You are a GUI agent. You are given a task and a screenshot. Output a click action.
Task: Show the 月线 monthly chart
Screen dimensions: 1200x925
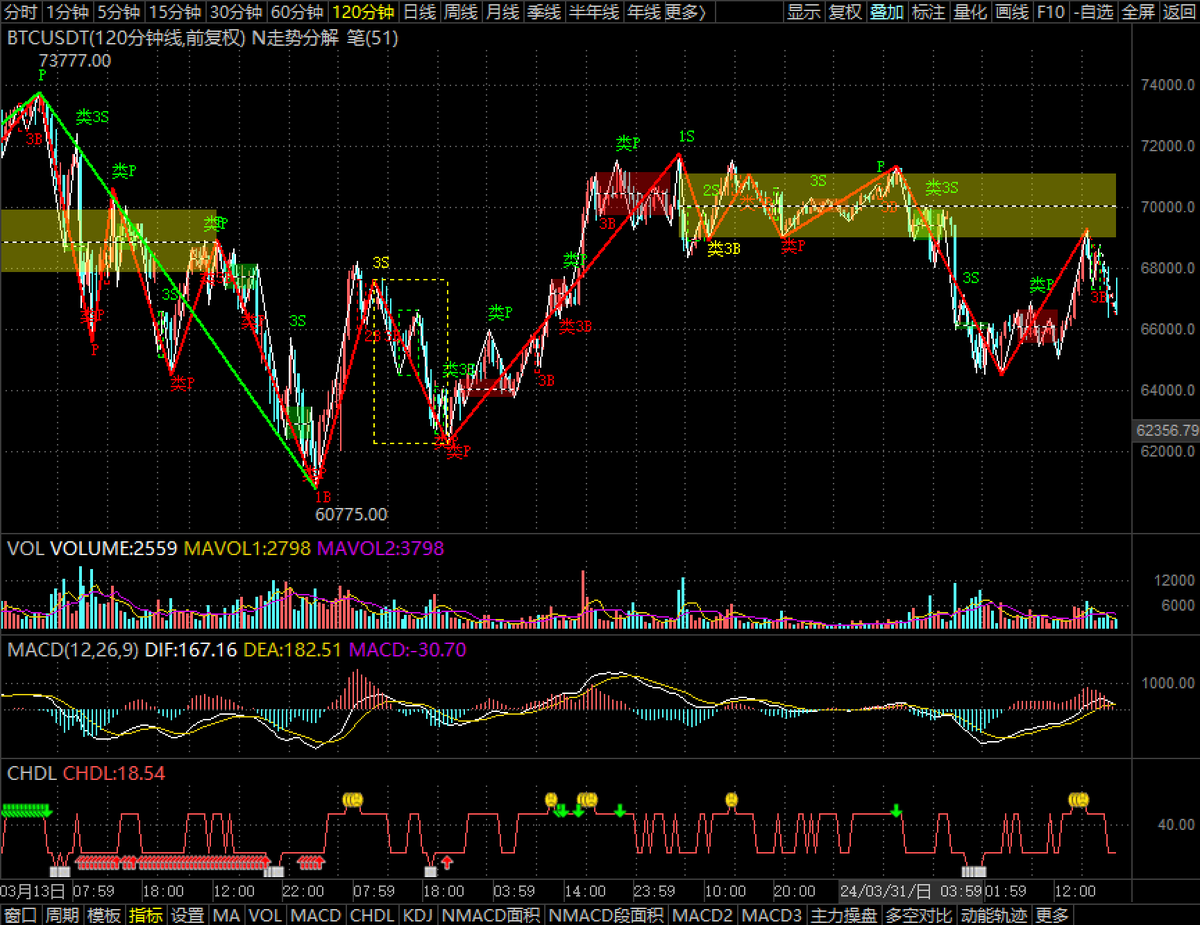502,12
